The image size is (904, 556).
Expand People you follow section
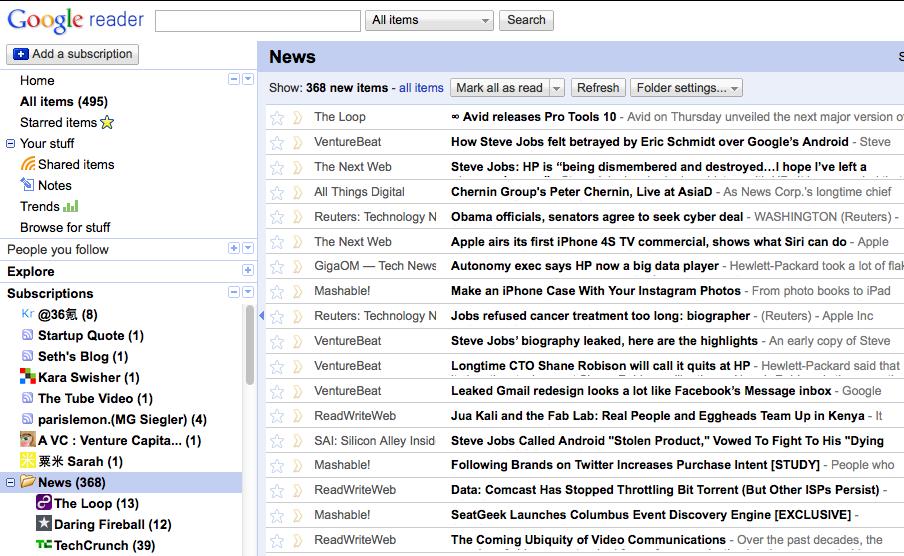click(233, 248)
